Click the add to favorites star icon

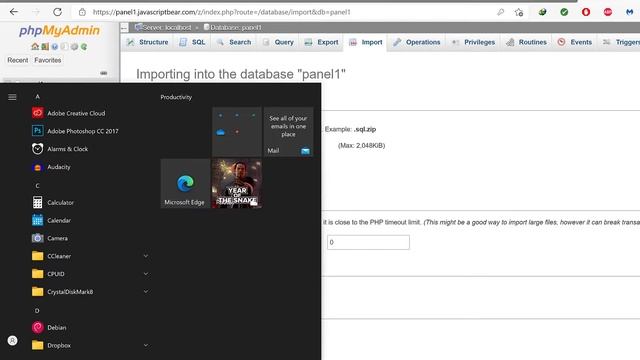click(x=519, y=12)
